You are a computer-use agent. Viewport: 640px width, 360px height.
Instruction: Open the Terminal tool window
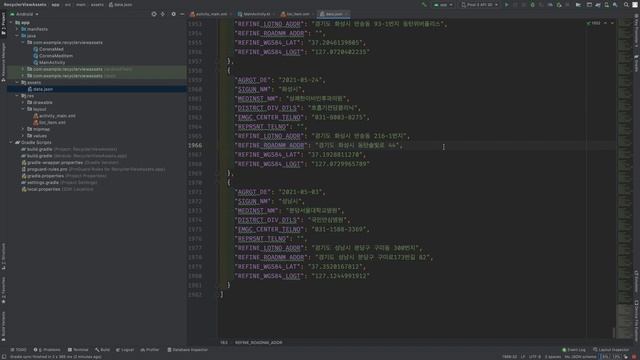click(78, 350)
